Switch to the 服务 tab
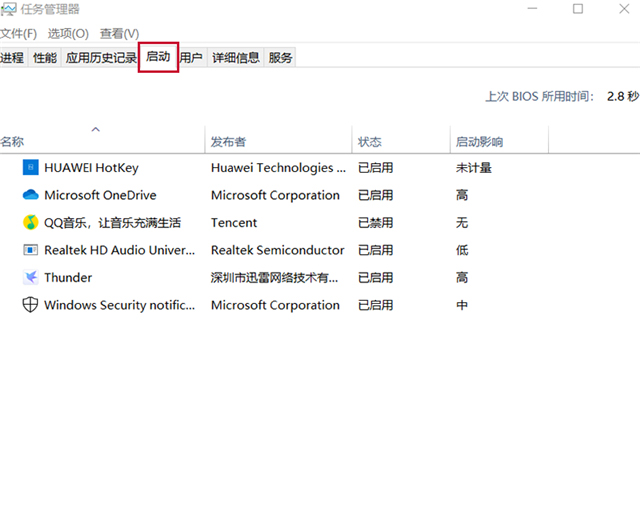 tap(280, 58)
